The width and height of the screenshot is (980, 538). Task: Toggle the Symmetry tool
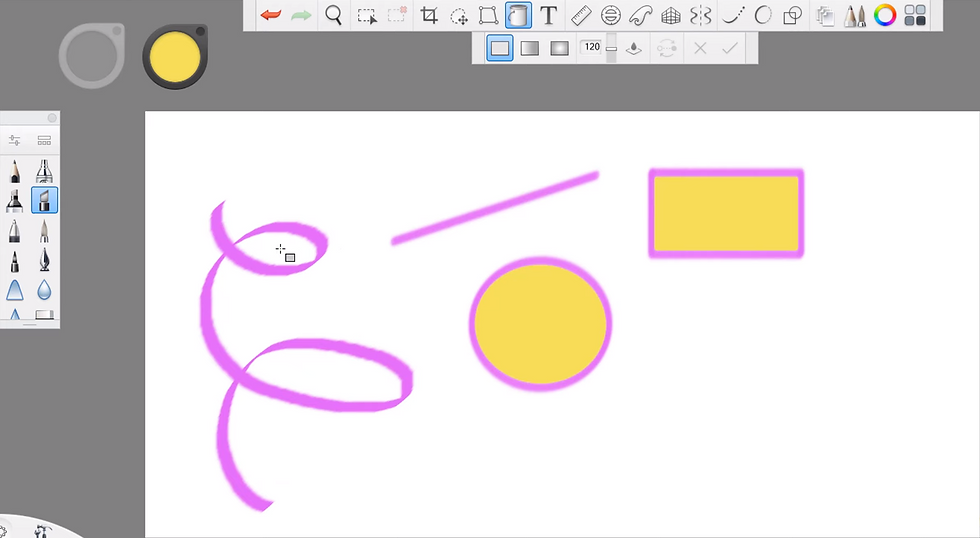701,15
